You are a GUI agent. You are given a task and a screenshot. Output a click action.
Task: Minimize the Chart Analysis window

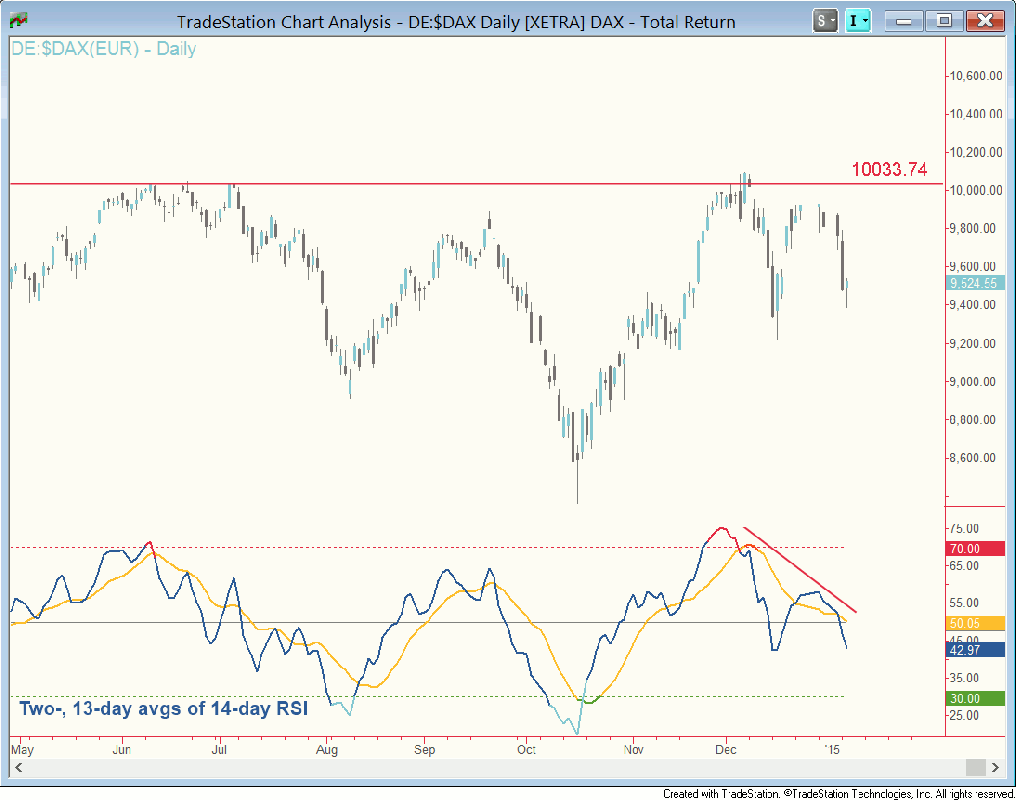click(906, 20)
